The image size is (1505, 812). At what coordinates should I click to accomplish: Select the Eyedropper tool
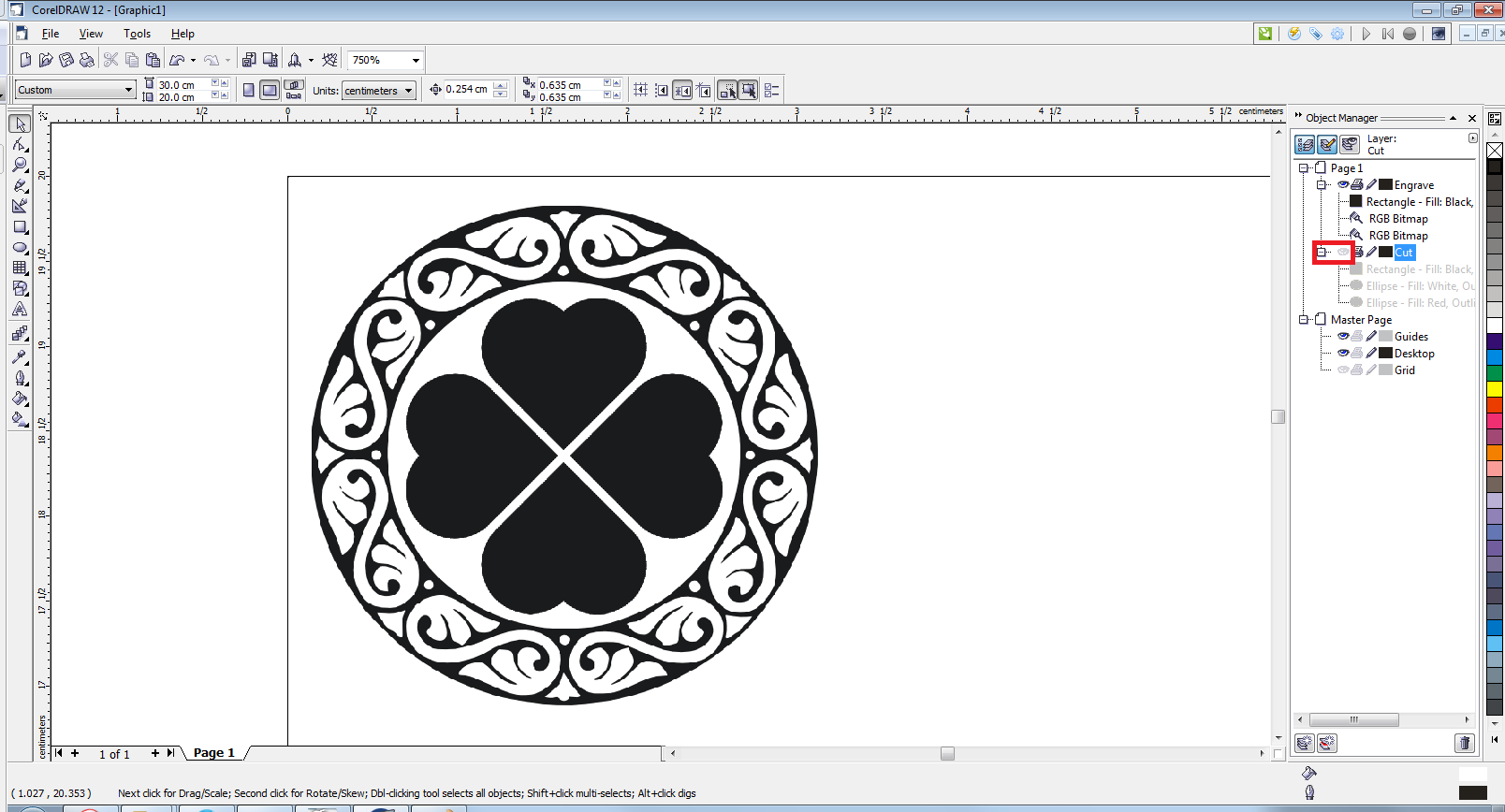pos(20,356)
